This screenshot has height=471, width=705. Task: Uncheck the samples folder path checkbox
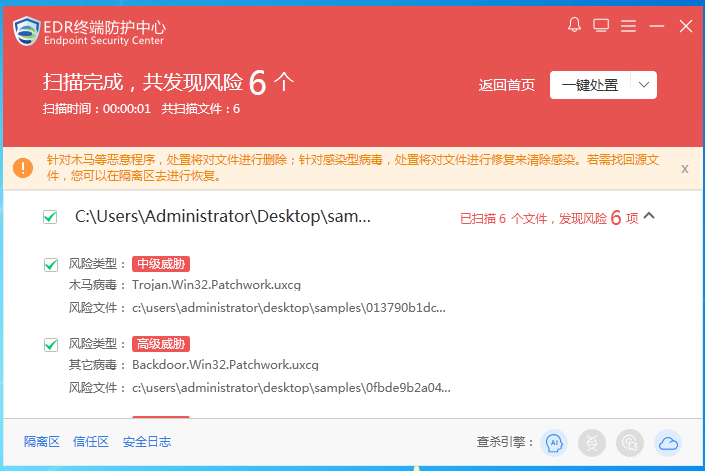(50, 217)
